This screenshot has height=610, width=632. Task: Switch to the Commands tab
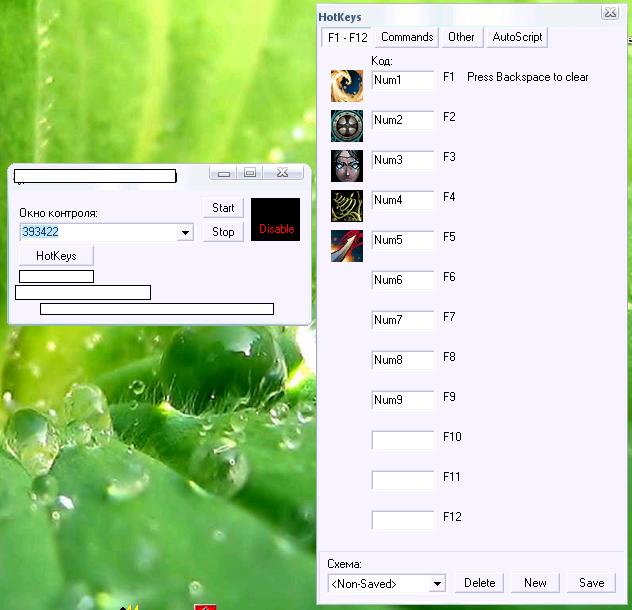click(407, 37)
